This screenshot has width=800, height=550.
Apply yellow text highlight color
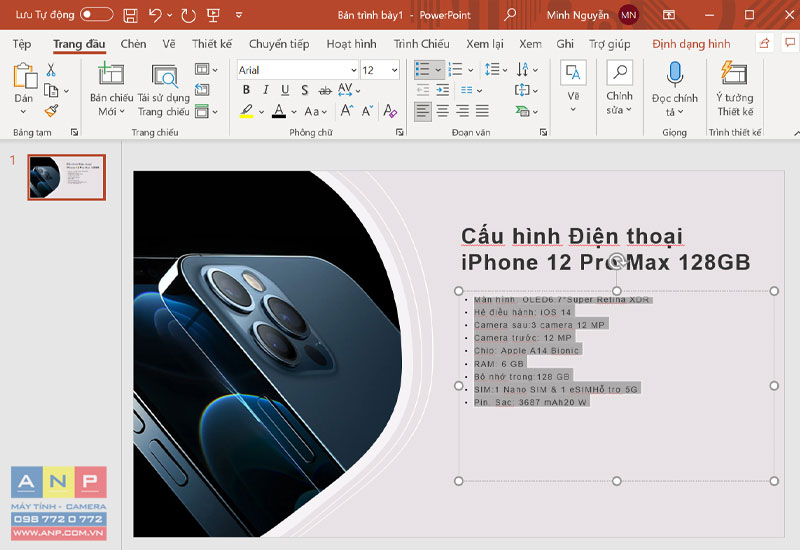point(247,111)
